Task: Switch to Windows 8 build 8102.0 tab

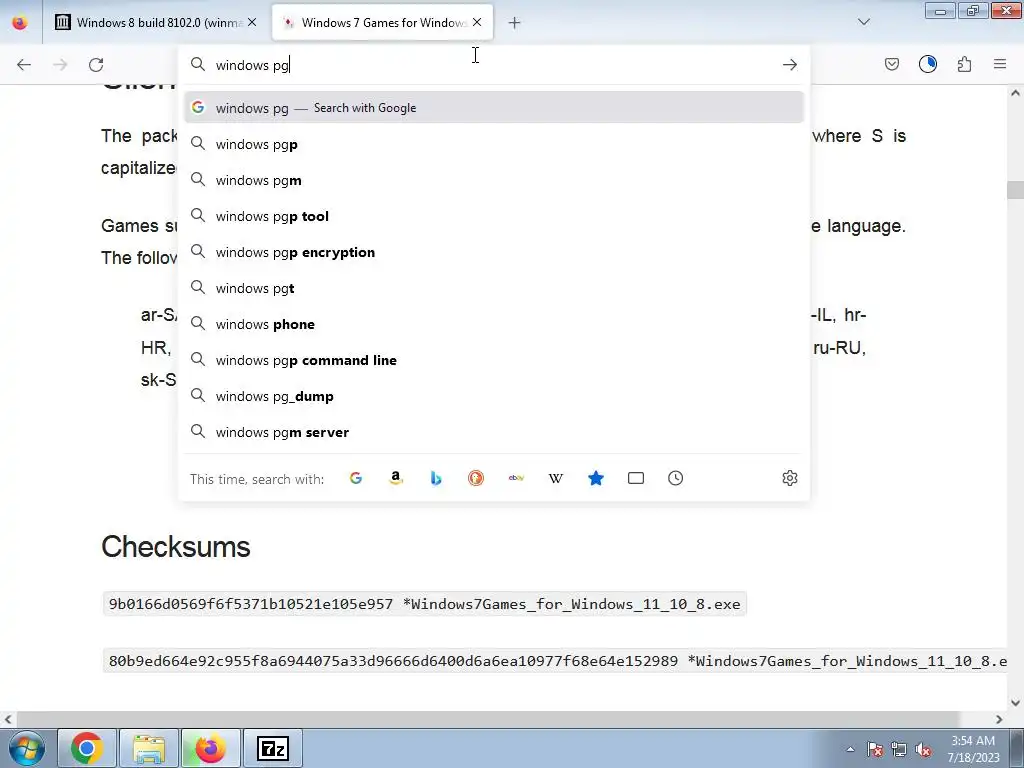Action: click(157, 22)
